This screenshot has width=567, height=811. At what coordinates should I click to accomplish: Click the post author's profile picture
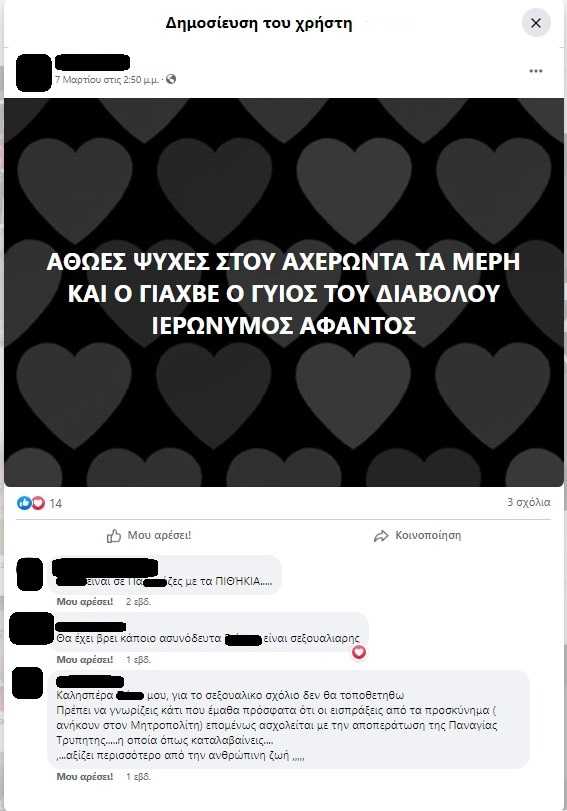point(34,73)
